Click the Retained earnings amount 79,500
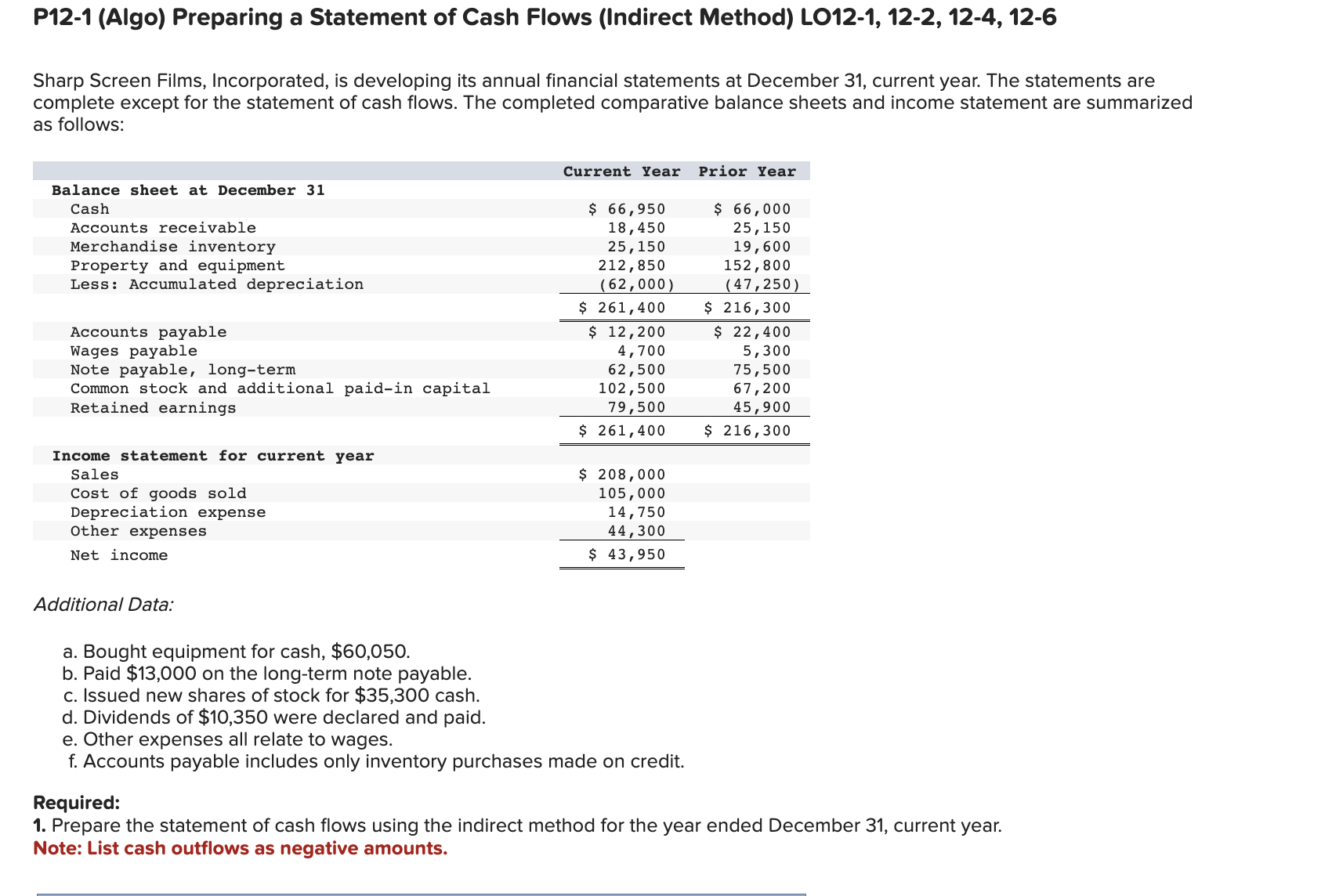The image size is (1332, 896). [637, 406]
